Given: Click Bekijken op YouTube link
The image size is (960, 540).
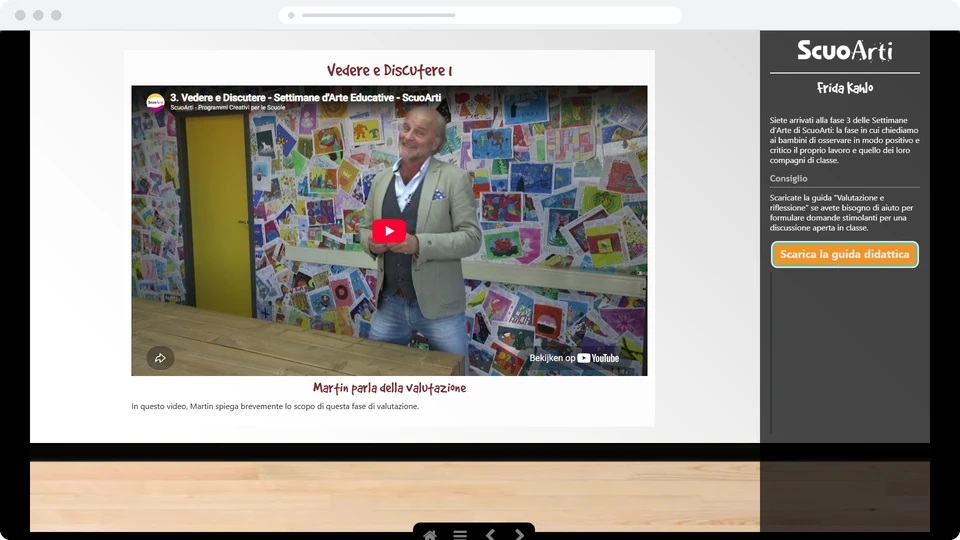Looking at the screenshot, I should point(574,358).
